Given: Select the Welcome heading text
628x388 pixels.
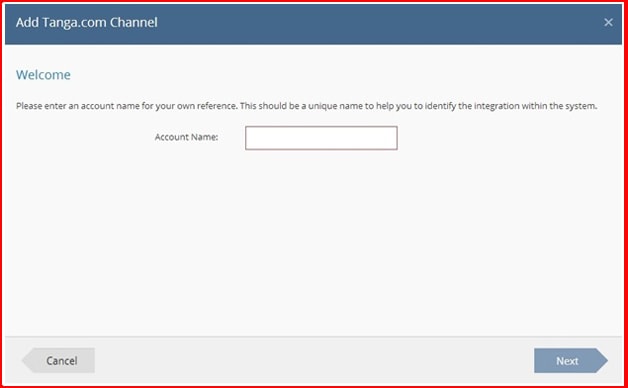Looking at the screenshot, I should click(43, 75).
